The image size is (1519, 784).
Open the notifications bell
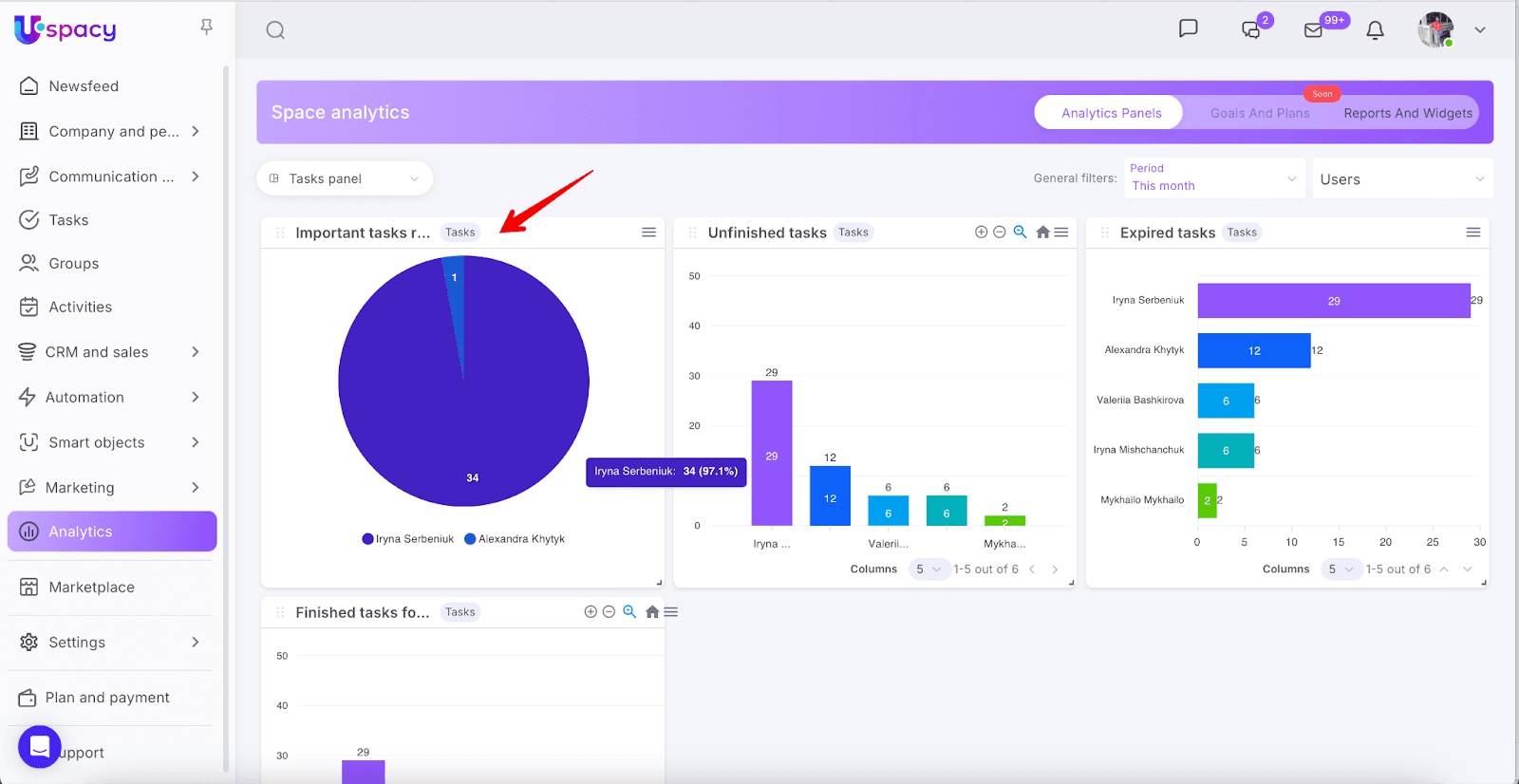(1375, 30)
